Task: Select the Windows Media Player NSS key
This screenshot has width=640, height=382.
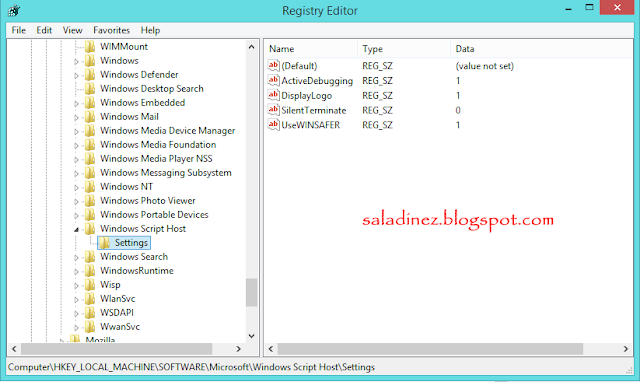Action: click(156, 159)
